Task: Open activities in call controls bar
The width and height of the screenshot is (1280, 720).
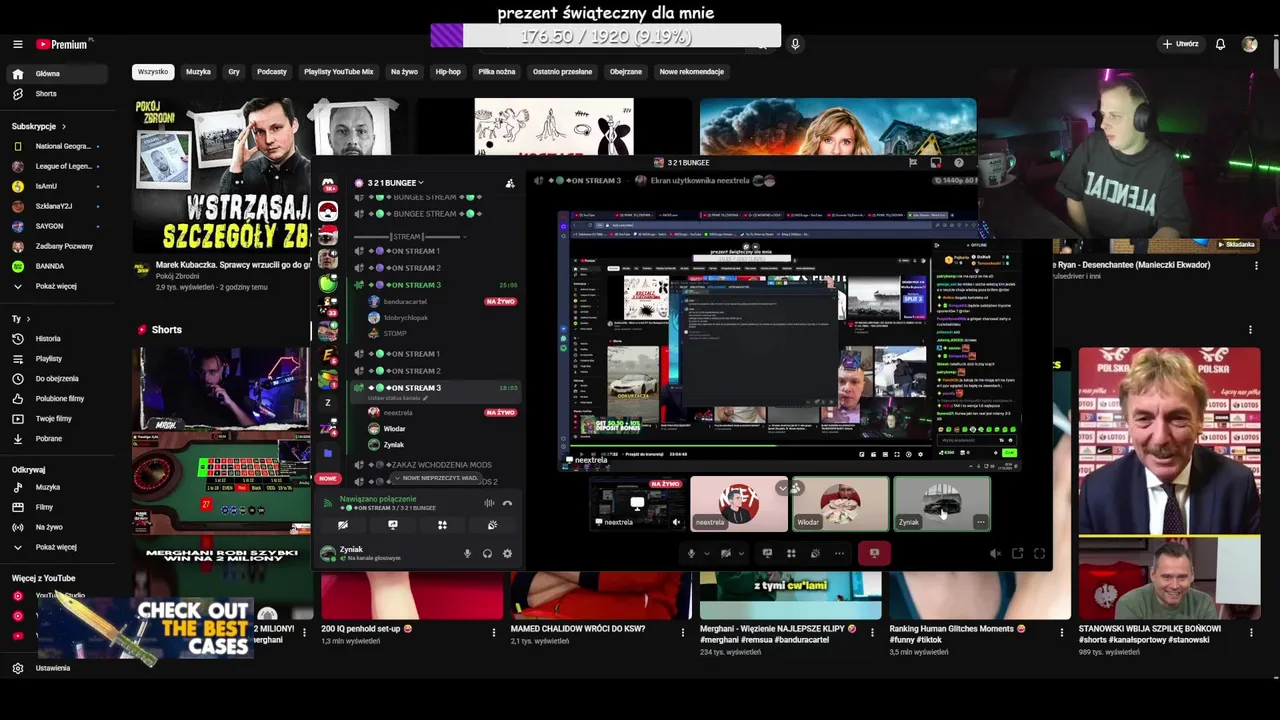Action: (x=791, y=553)
